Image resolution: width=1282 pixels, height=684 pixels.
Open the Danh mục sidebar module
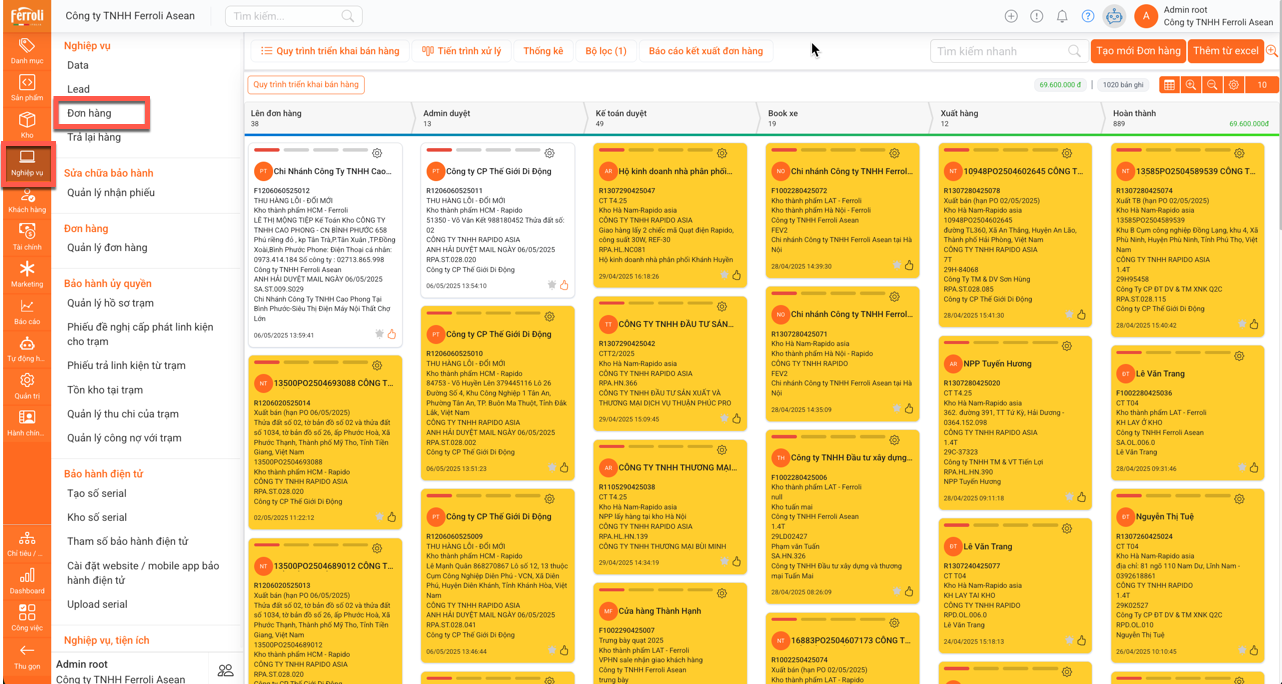pos(27,50)
